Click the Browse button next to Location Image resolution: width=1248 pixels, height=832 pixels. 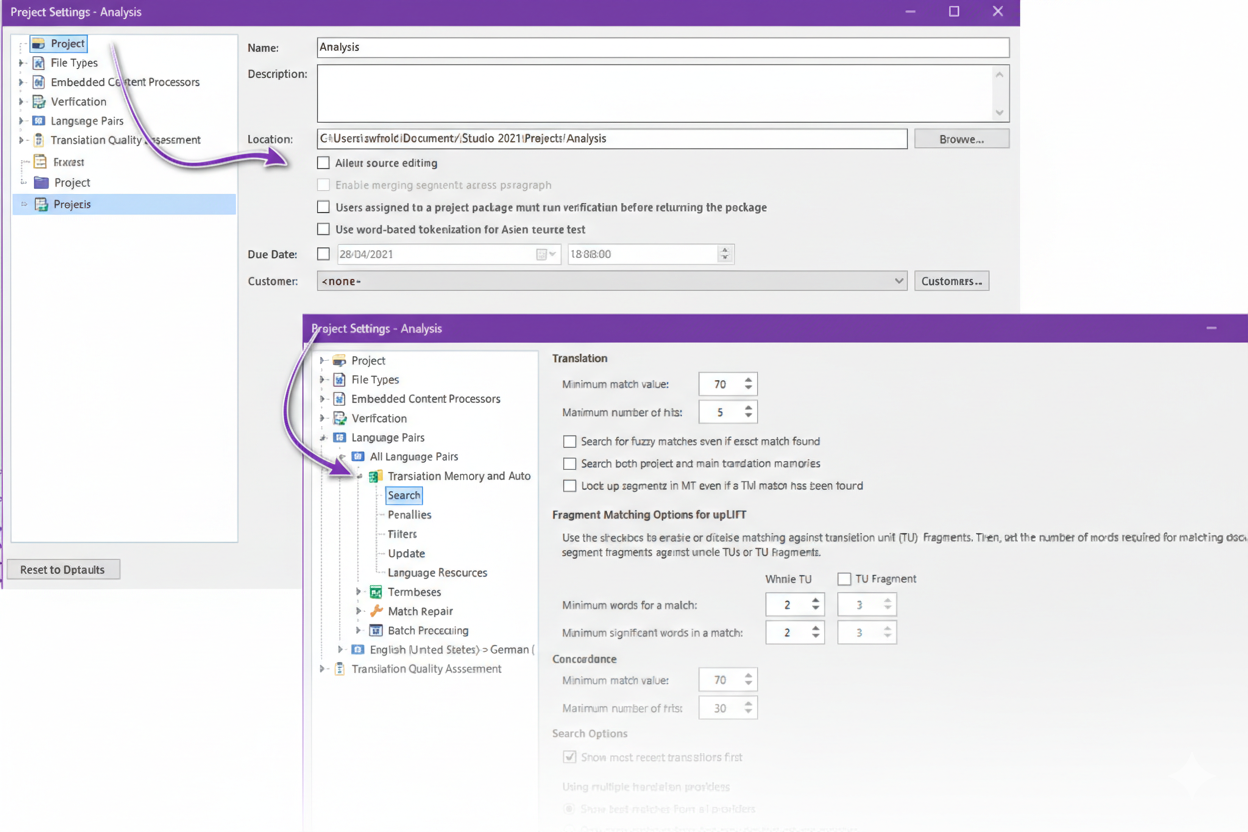pyautogui.click(x=961, y=139)
